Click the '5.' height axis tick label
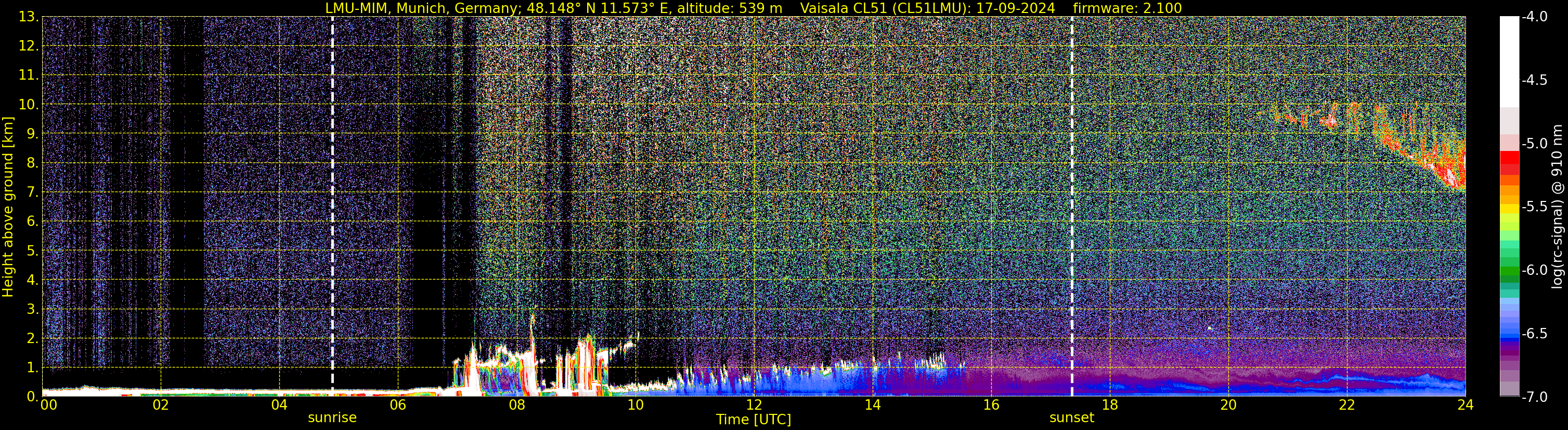The image size is (1568, 430). point(32,251)
